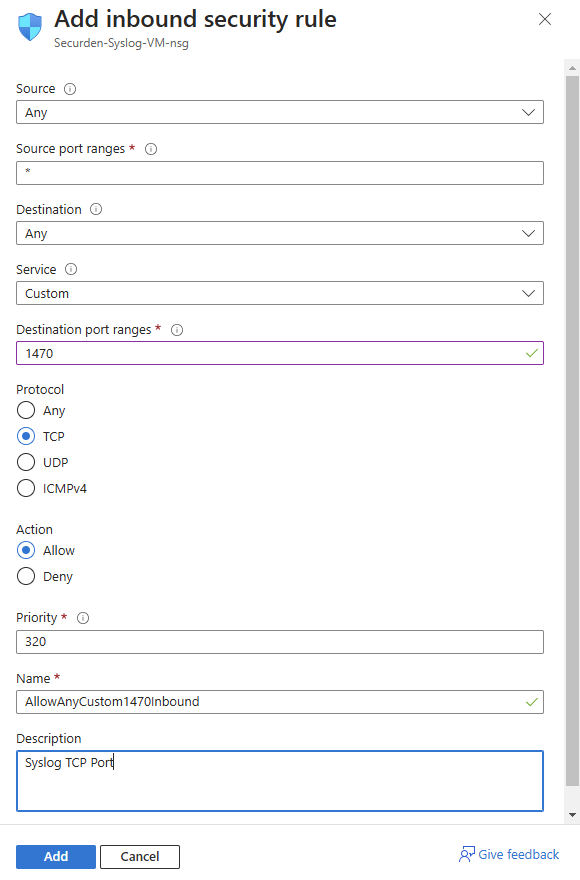Expand the Destination dropdown

click(x=280, y=233)
